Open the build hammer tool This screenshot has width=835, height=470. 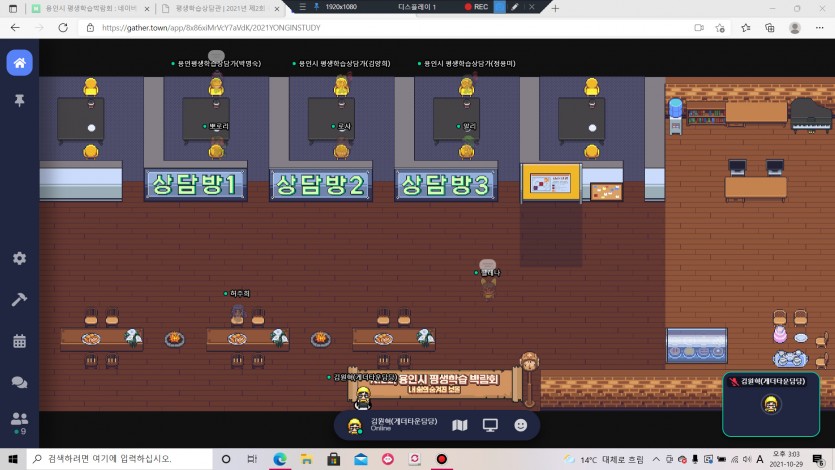click(19, 299)
